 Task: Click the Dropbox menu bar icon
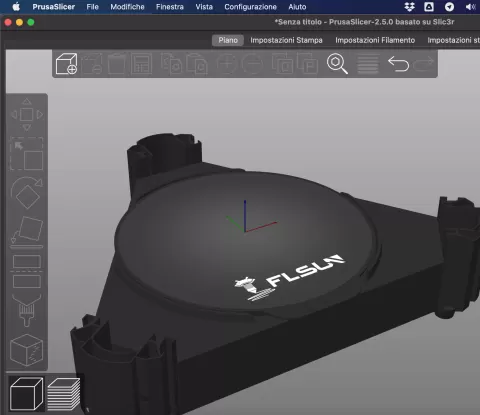[409, 7]
